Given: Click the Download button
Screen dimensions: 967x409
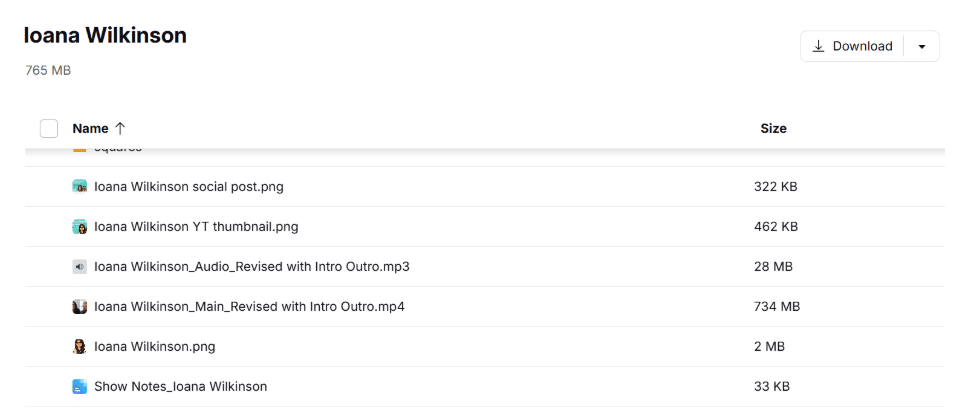Looking at the screenshot, I should (x=852, y=46).
